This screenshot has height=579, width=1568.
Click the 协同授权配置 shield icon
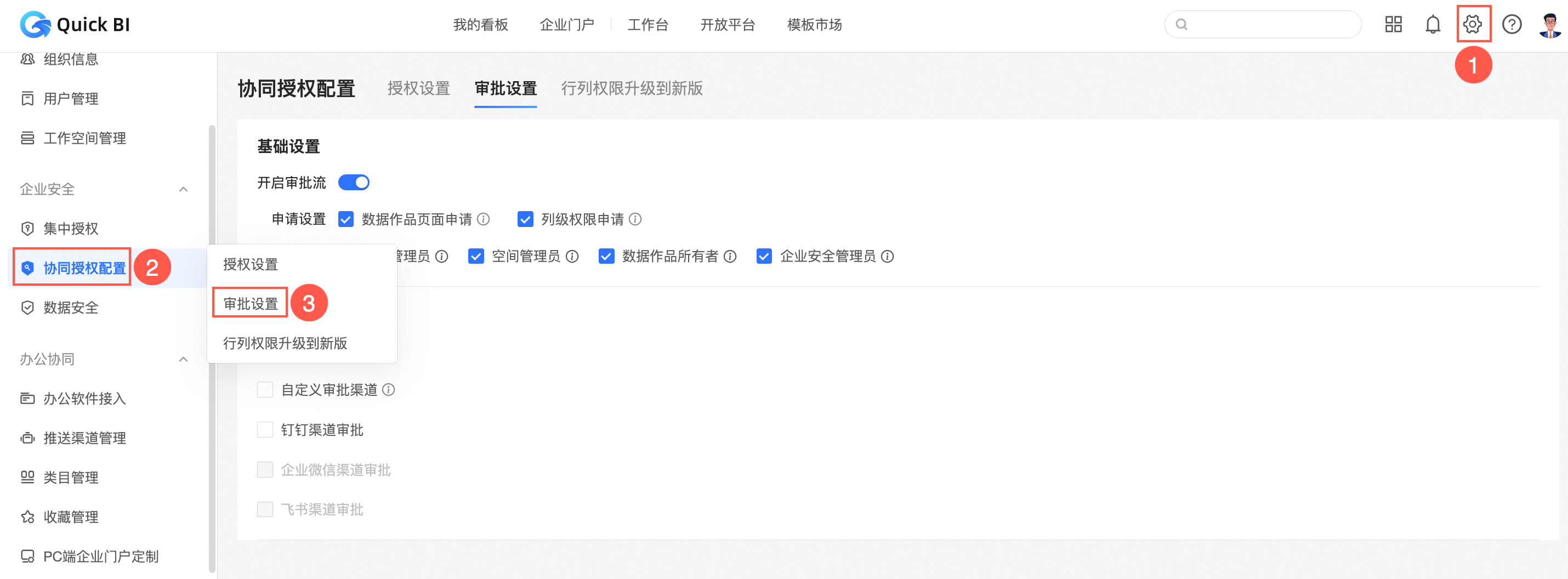[x=27, y=268]
